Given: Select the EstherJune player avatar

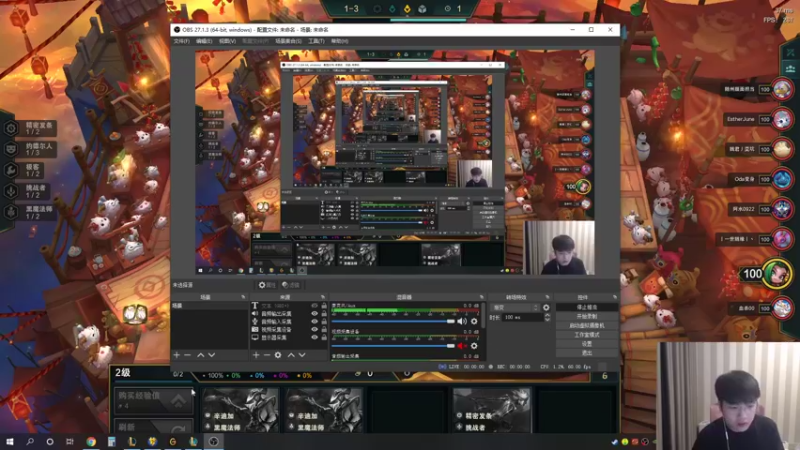Looking at the screenshot, I should pos(782,119).
